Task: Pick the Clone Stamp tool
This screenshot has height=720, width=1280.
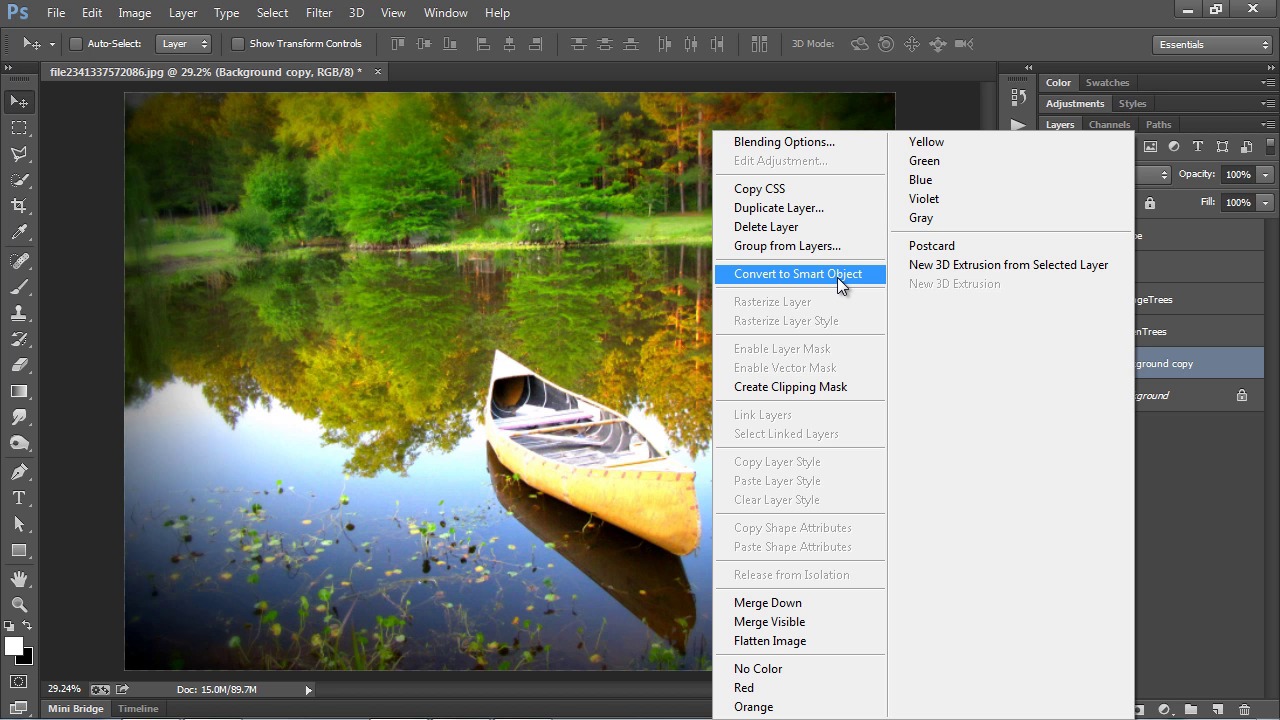Action: (x=19, y=313)
